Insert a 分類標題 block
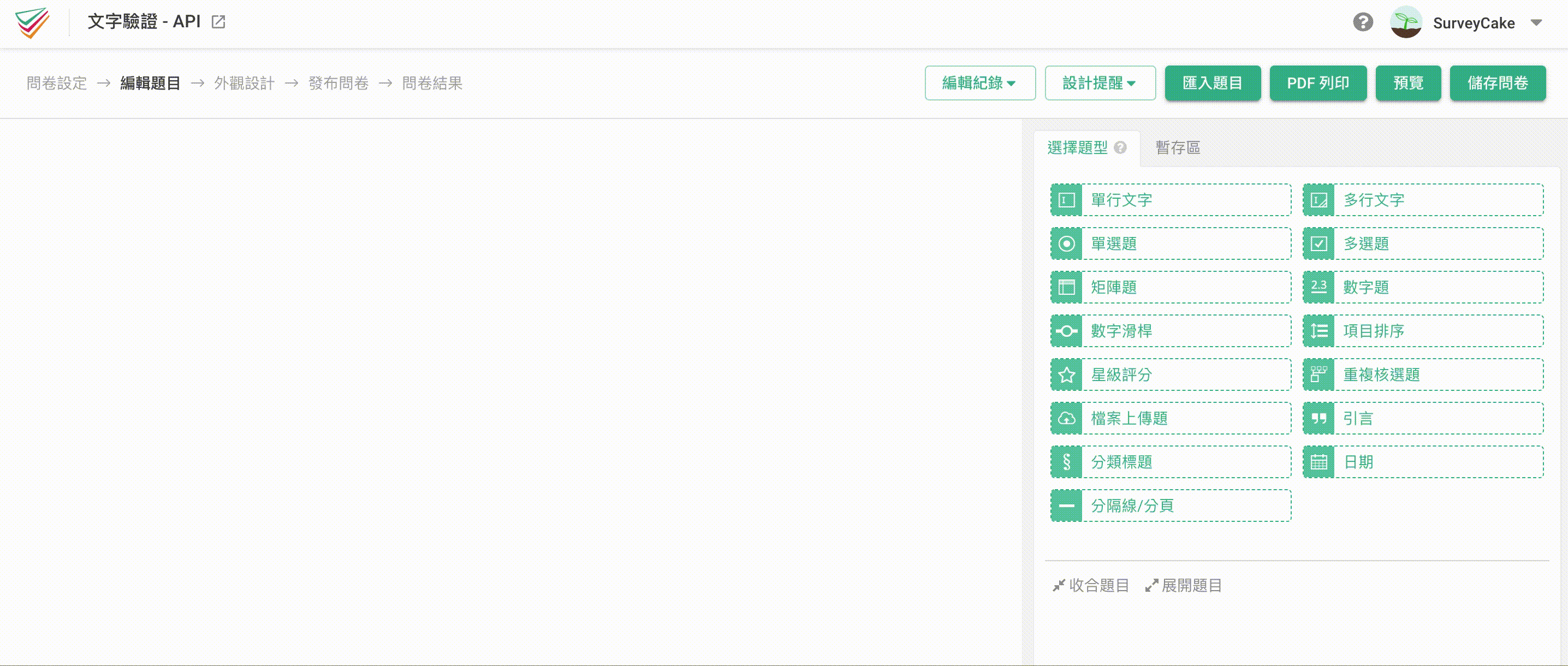Viewport: 1568px width, 666px height. [x=1171, y=462]
